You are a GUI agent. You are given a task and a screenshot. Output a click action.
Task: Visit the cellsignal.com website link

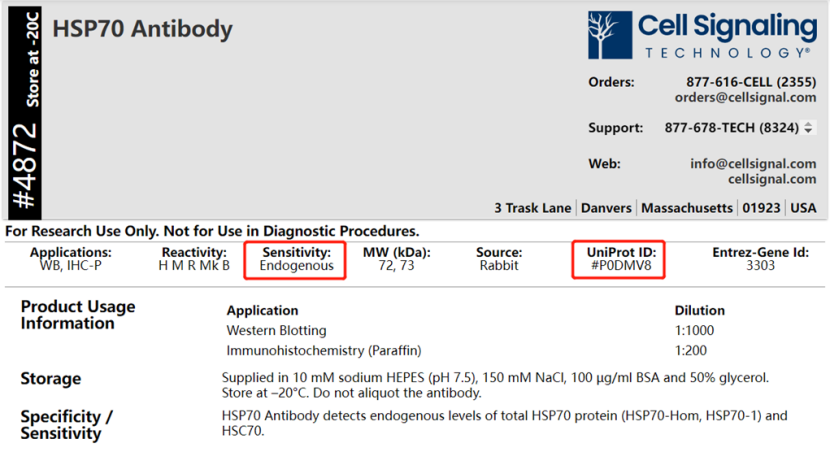[772, 179]
